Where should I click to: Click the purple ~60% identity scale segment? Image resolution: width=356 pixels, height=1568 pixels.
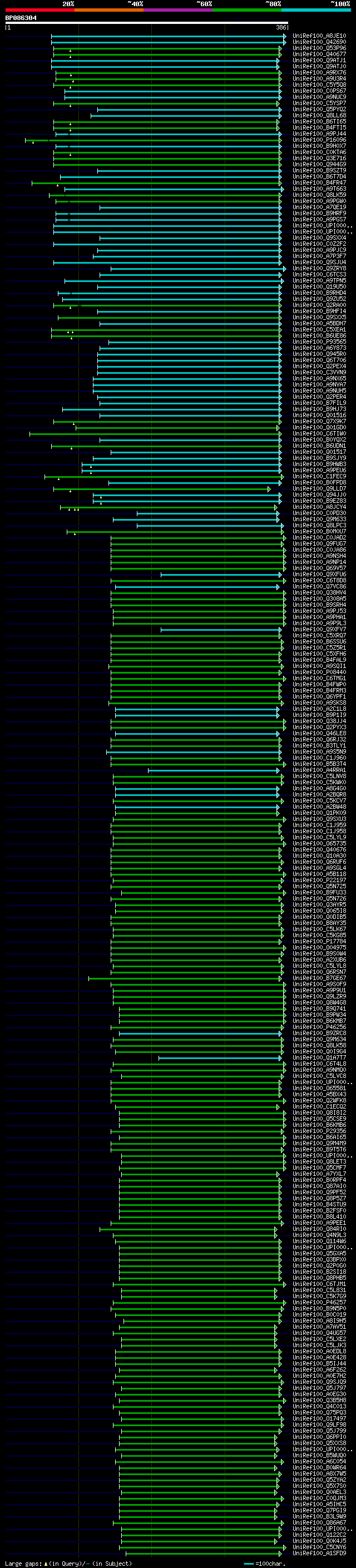179,11
